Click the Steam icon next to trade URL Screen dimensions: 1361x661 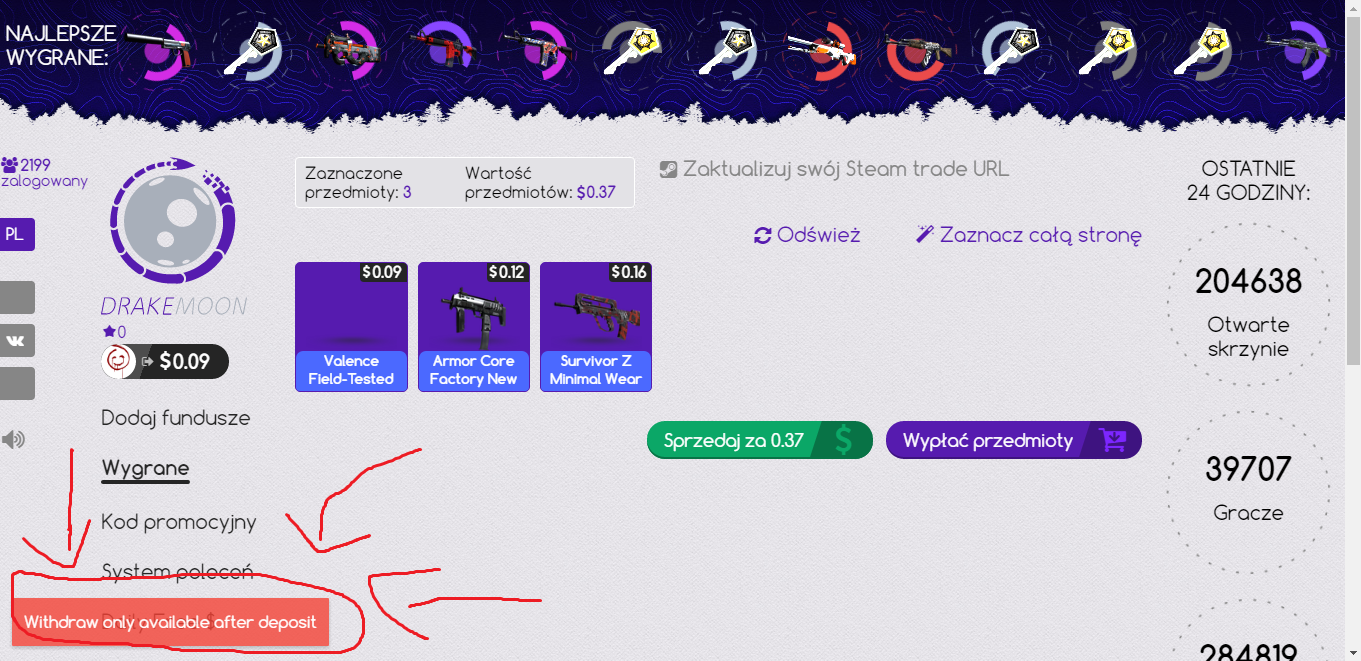669,169
